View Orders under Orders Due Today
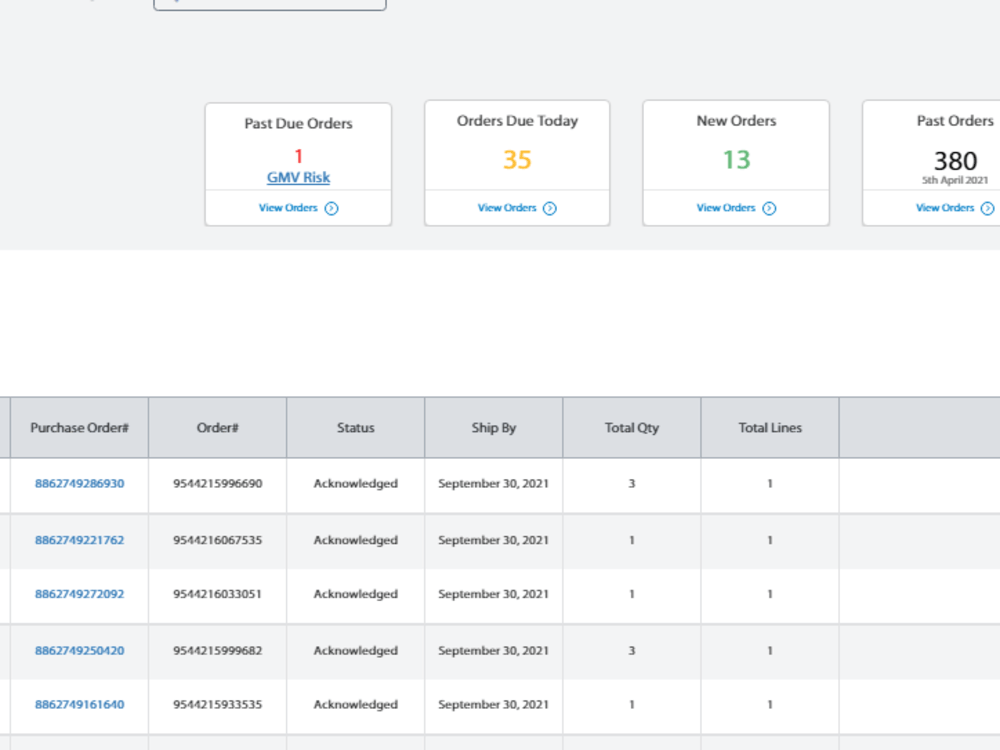Image resolution: width=1000 pixels, height=750 pixels. point(507,208)
